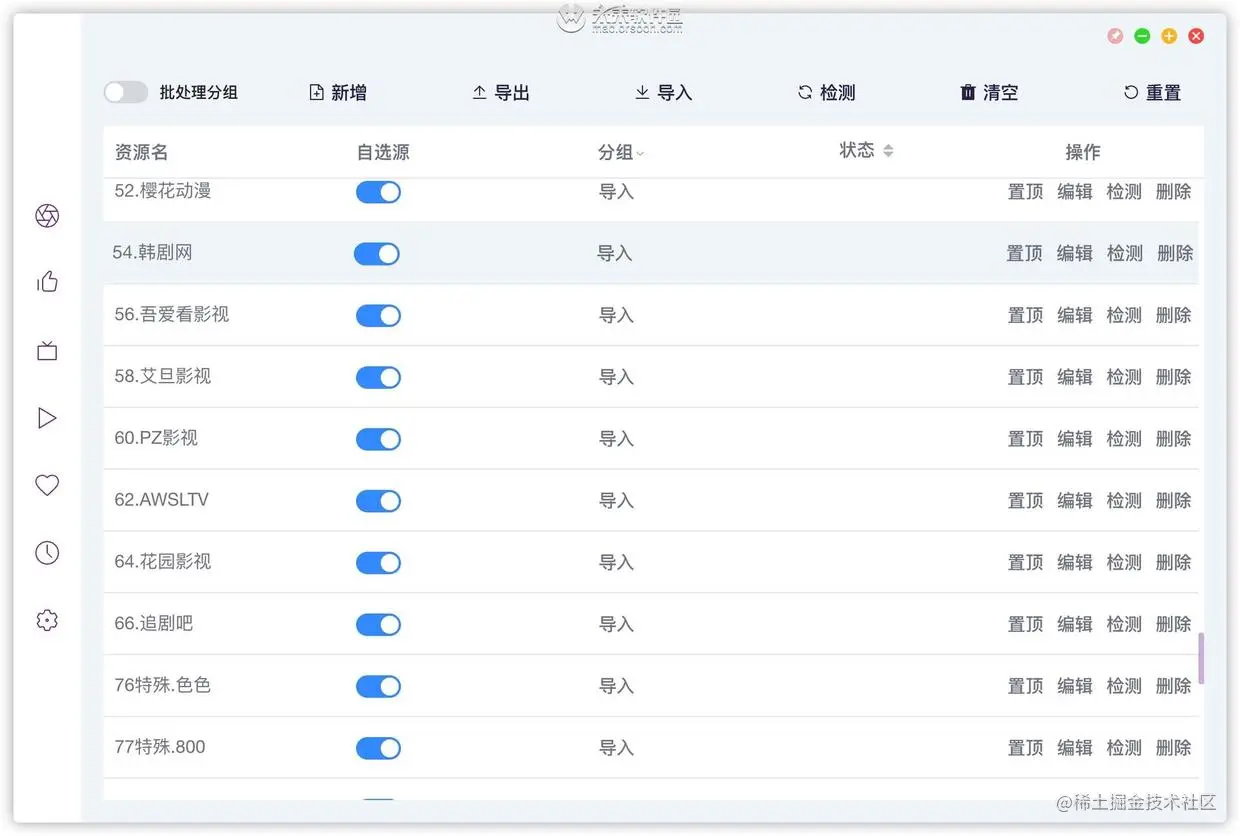This screenshot has height=836, width=1240.
Task: Click 置顶 for 76特殊.色色
Action: pos(1025,687)
